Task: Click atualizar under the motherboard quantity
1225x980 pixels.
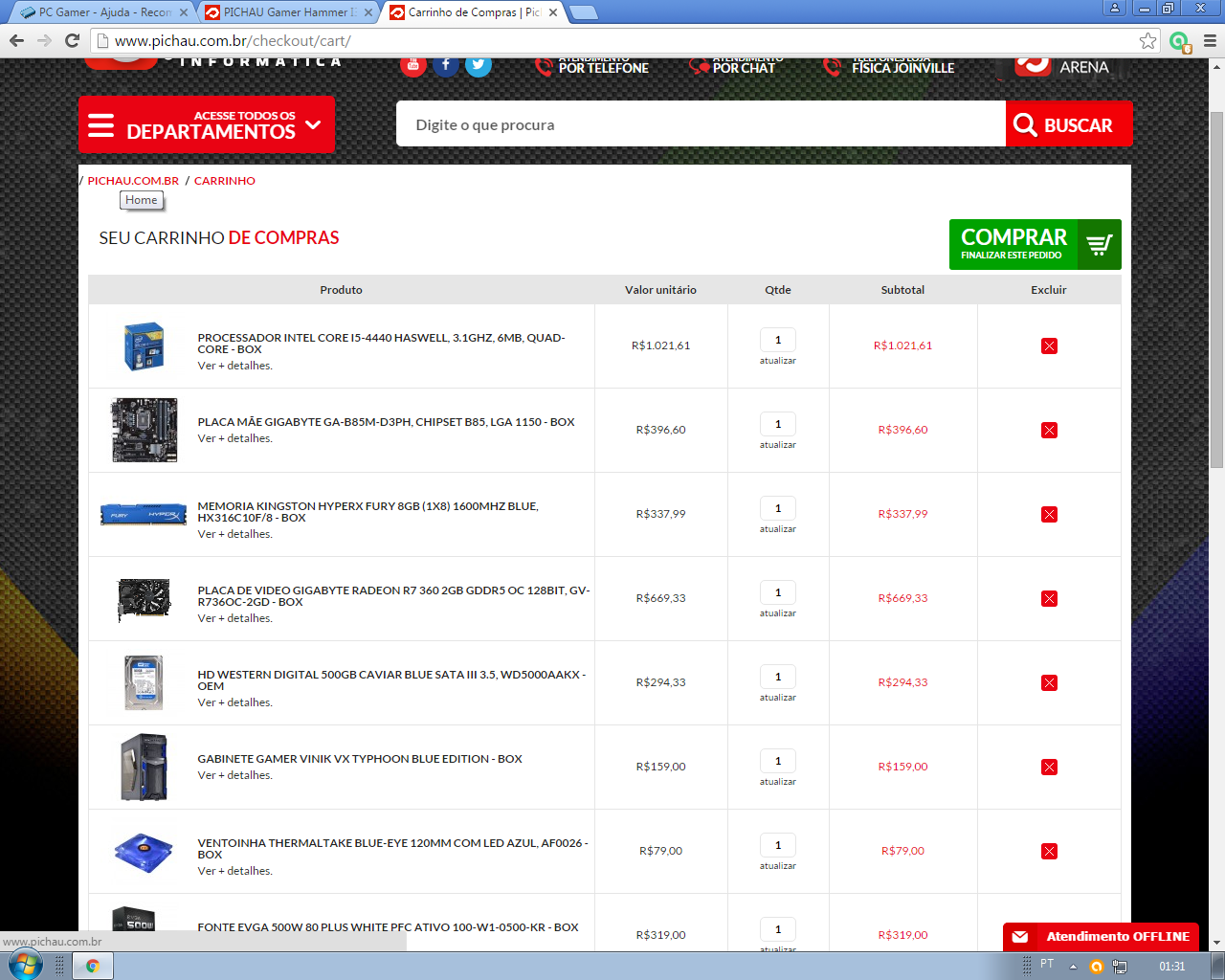Action: (x=778, y=445)
